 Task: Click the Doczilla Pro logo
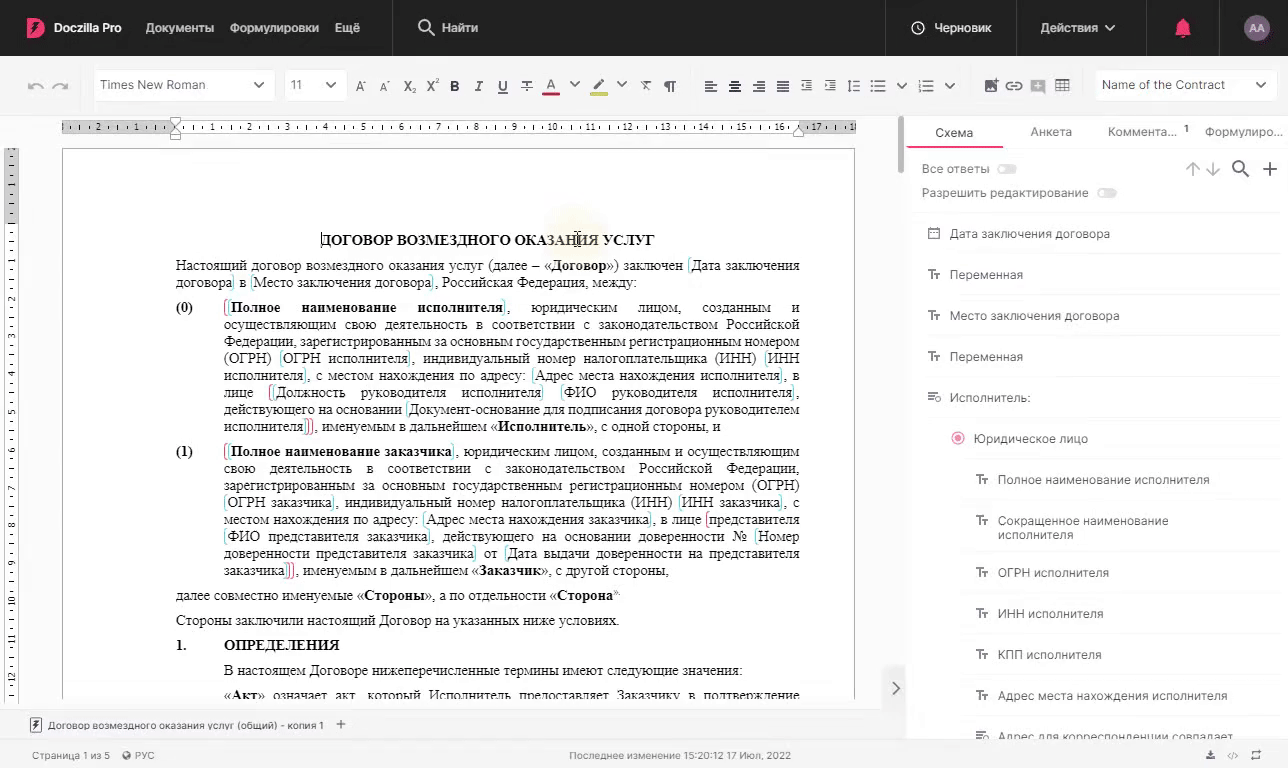pos(74,28)
